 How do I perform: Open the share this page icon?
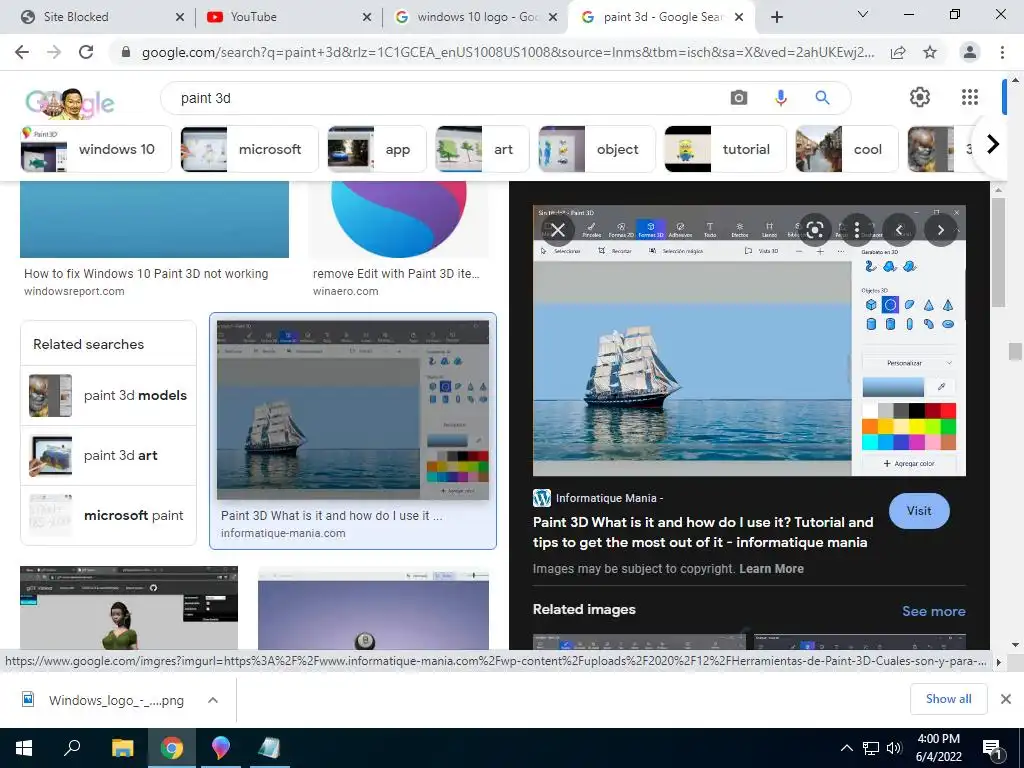point(898,52)
